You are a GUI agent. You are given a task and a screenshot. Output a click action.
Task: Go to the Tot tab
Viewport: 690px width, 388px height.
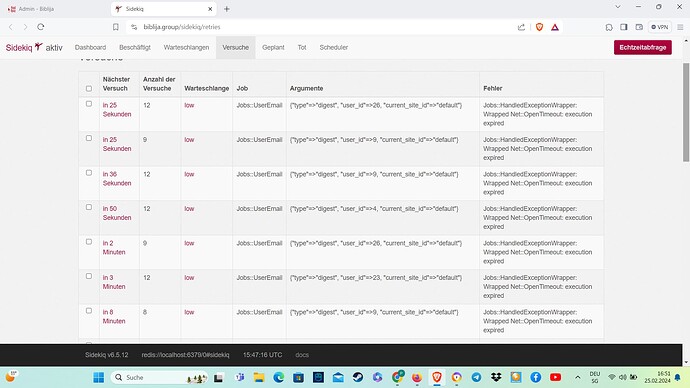(x=302, y=47)
